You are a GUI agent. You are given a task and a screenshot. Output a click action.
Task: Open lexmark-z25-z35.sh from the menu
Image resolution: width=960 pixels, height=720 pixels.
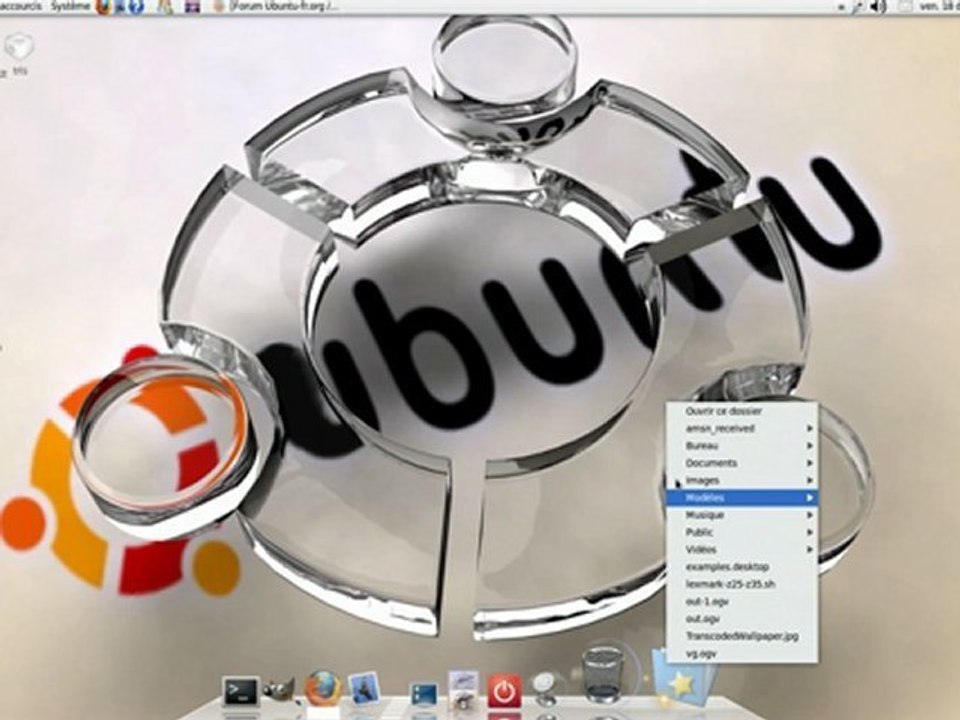click(742, 584)
